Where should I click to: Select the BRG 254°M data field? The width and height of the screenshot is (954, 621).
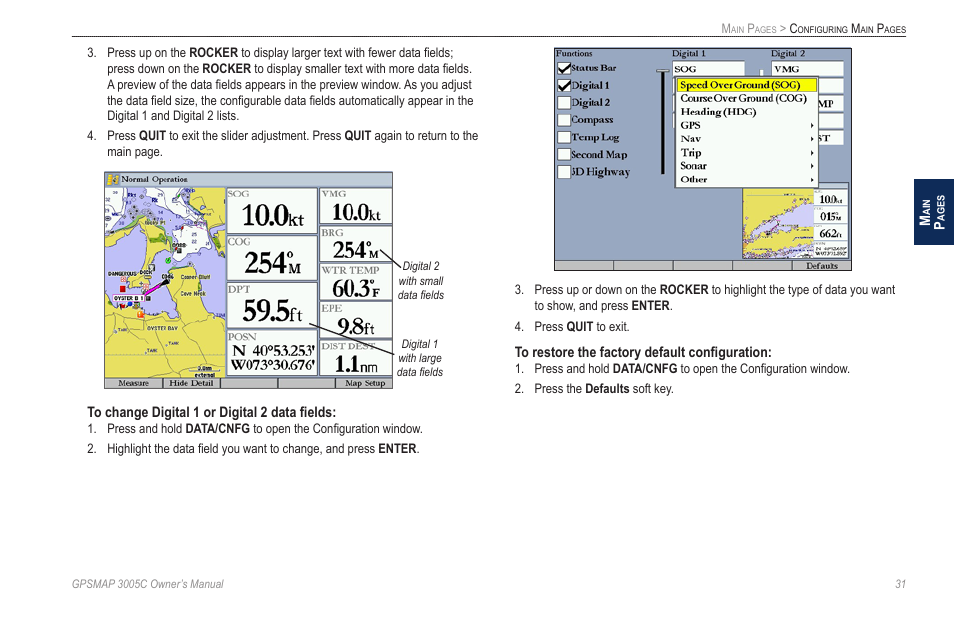point(356,245)
